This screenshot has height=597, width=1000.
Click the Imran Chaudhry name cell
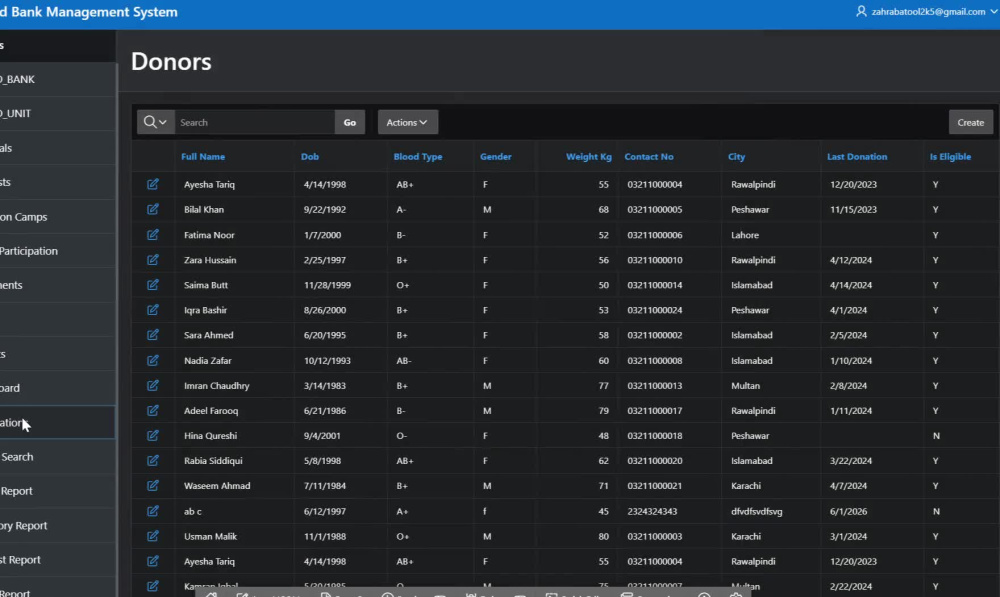coord(217,385)
